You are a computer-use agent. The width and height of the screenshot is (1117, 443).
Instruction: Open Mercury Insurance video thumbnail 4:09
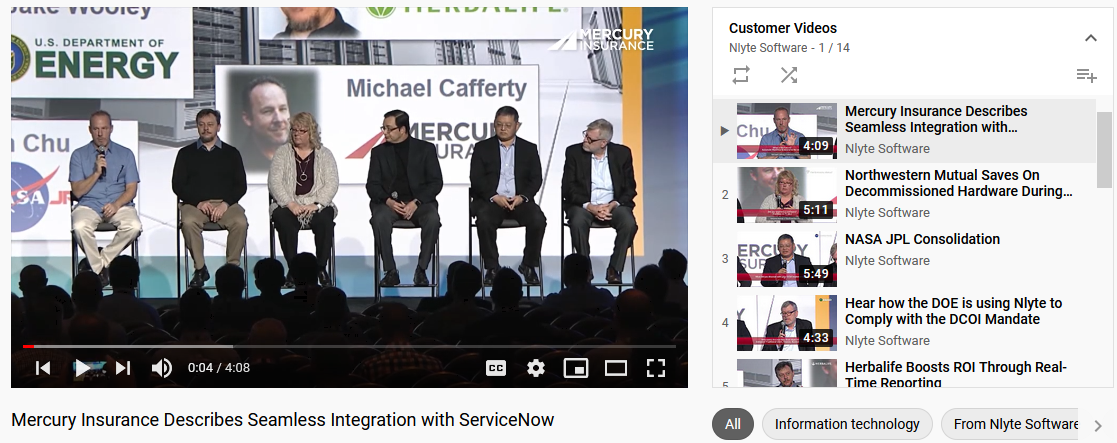coord(786,131)
